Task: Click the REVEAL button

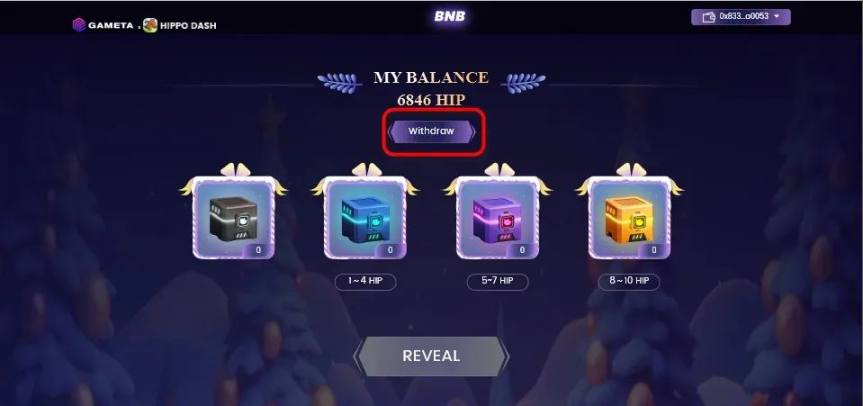Action: (431, 356)
